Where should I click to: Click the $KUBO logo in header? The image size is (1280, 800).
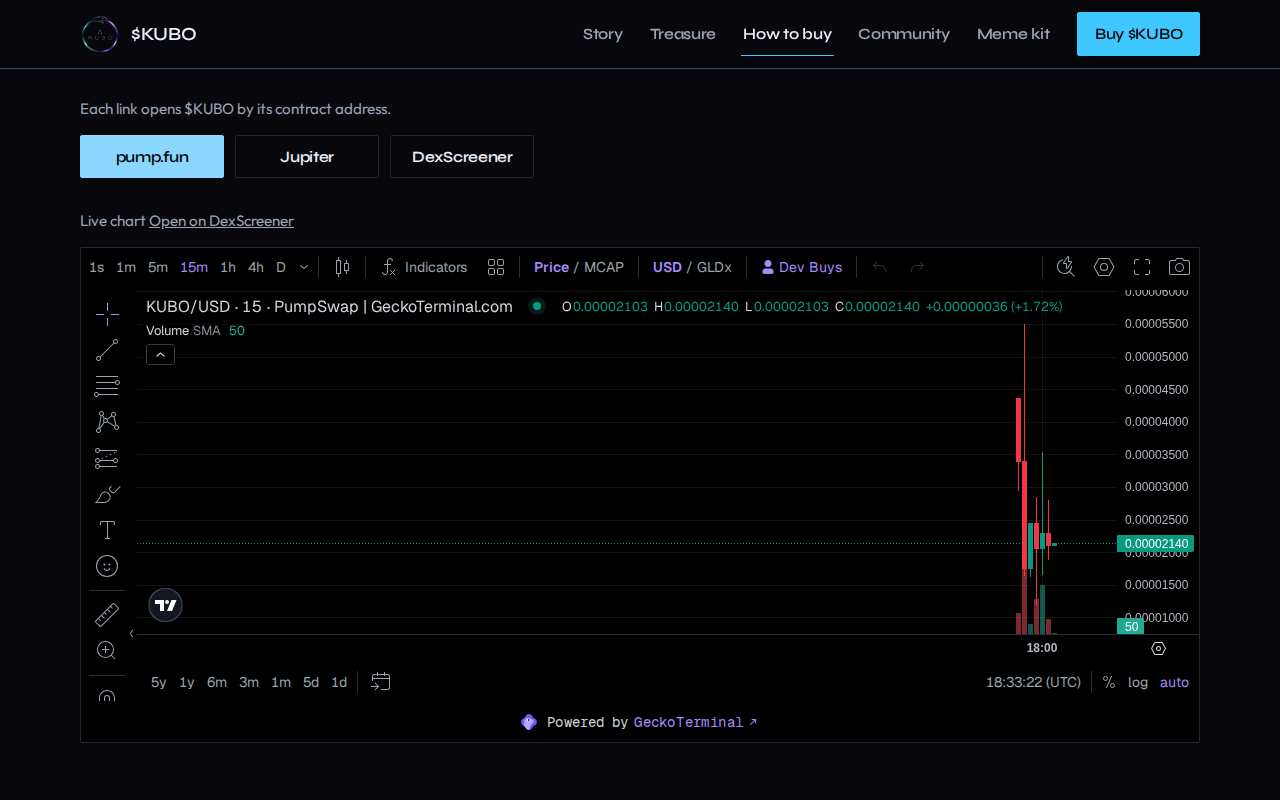pyautogui.click(x=139, y=34)
